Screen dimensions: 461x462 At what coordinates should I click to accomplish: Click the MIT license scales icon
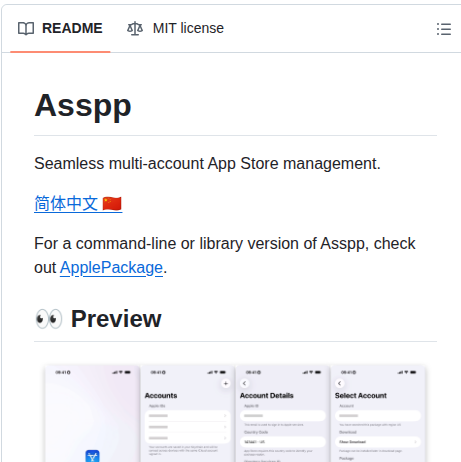pyautogui.click(x=135, y=29)
